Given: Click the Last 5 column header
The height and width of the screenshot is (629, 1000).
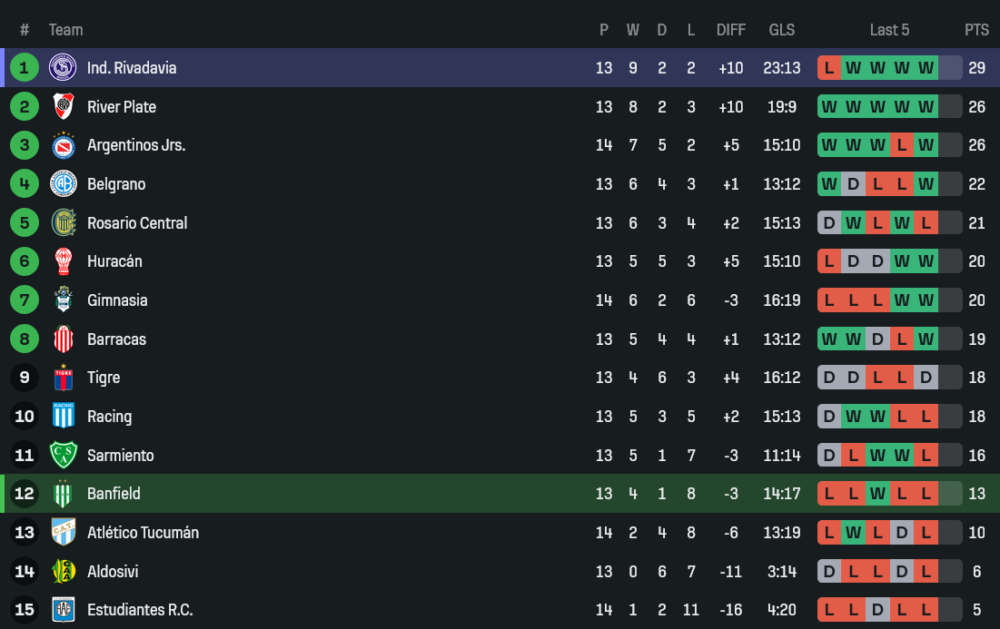Looking at the screenshot, I should pyautogui.click(x=889, y=30).
